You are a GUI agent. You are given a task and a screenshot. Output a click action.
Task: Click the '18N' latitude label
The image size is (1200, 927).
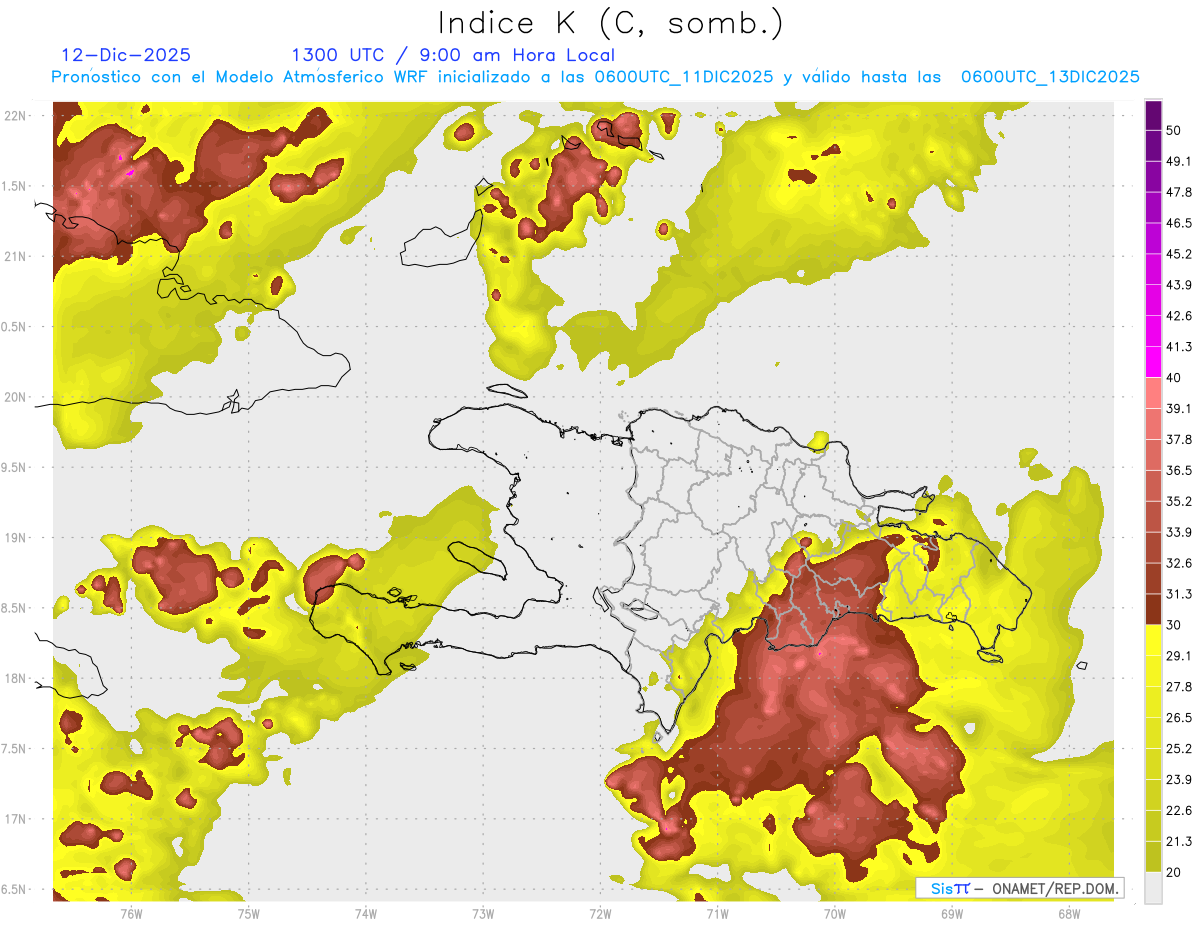16,679
